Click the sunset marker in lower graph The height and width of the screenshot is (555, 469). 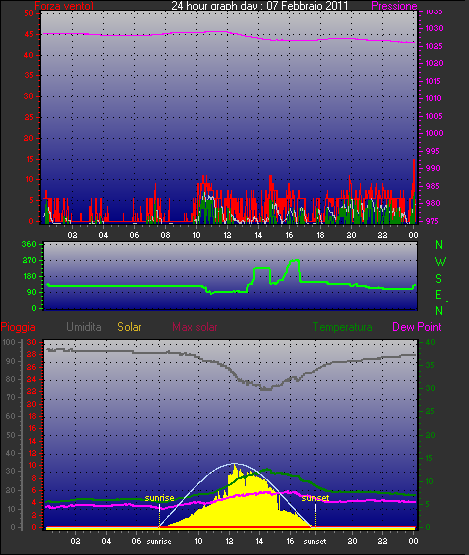(315, 498)
